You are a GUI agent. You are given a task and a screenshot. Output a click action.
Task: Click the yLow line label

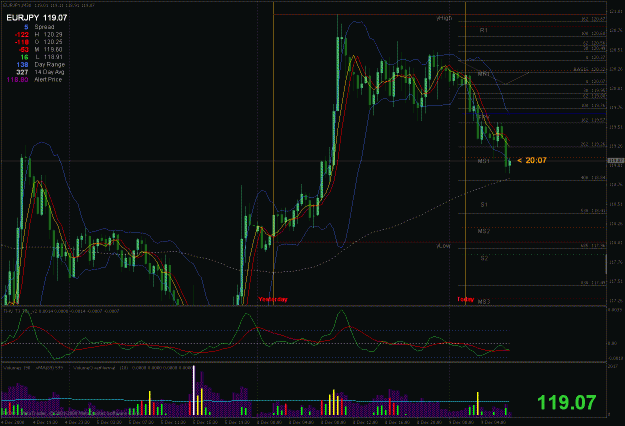[x=444, y=246]
